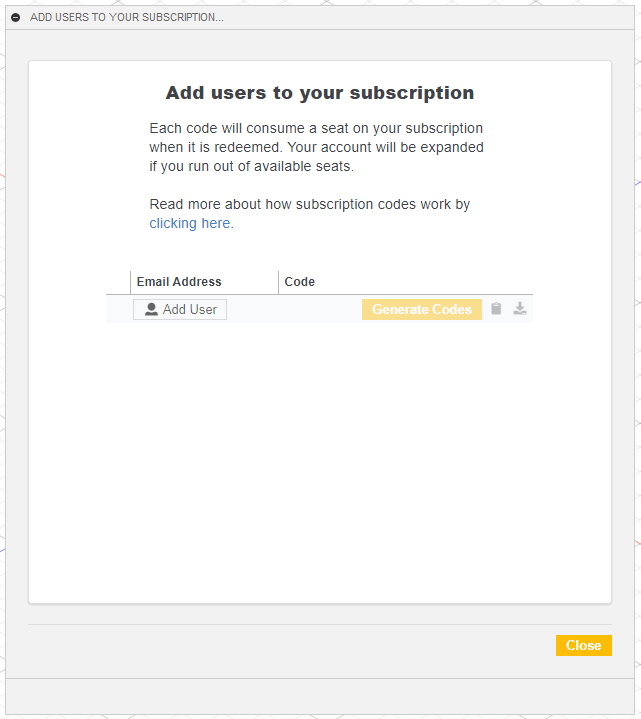Click the "Add users to your subscription" heading
Screen dimensions: 641x719
319,93
